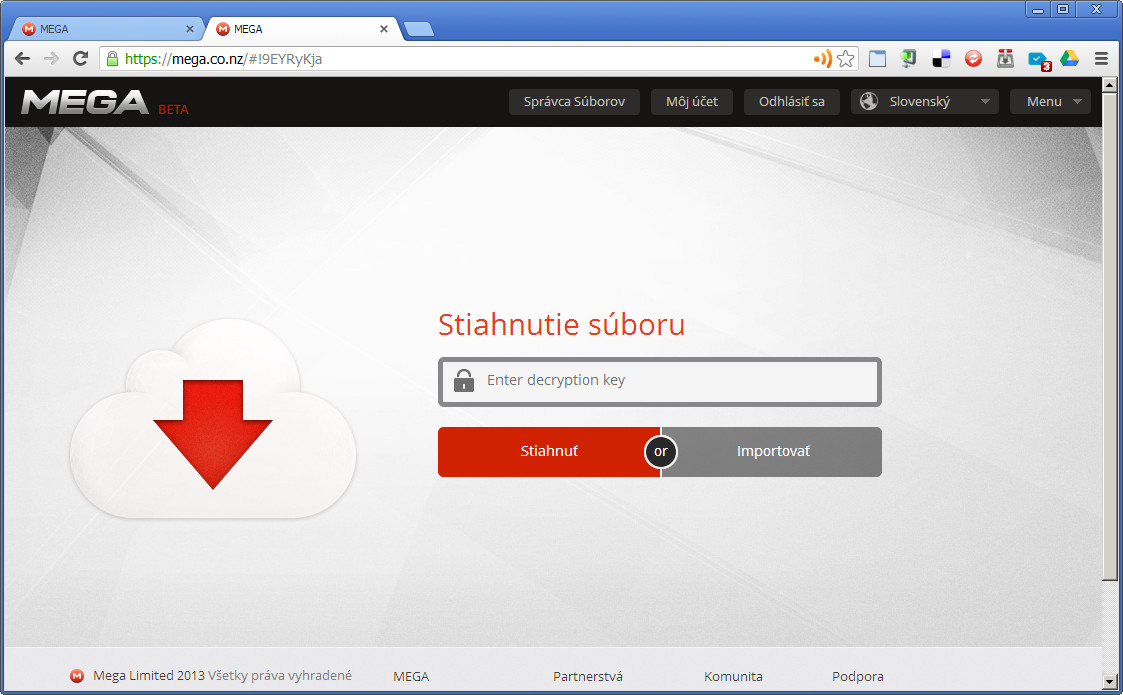Click Odhlásiť sa to log out
The height and width of the screenshot is (695, 1123).
[791, 102]
